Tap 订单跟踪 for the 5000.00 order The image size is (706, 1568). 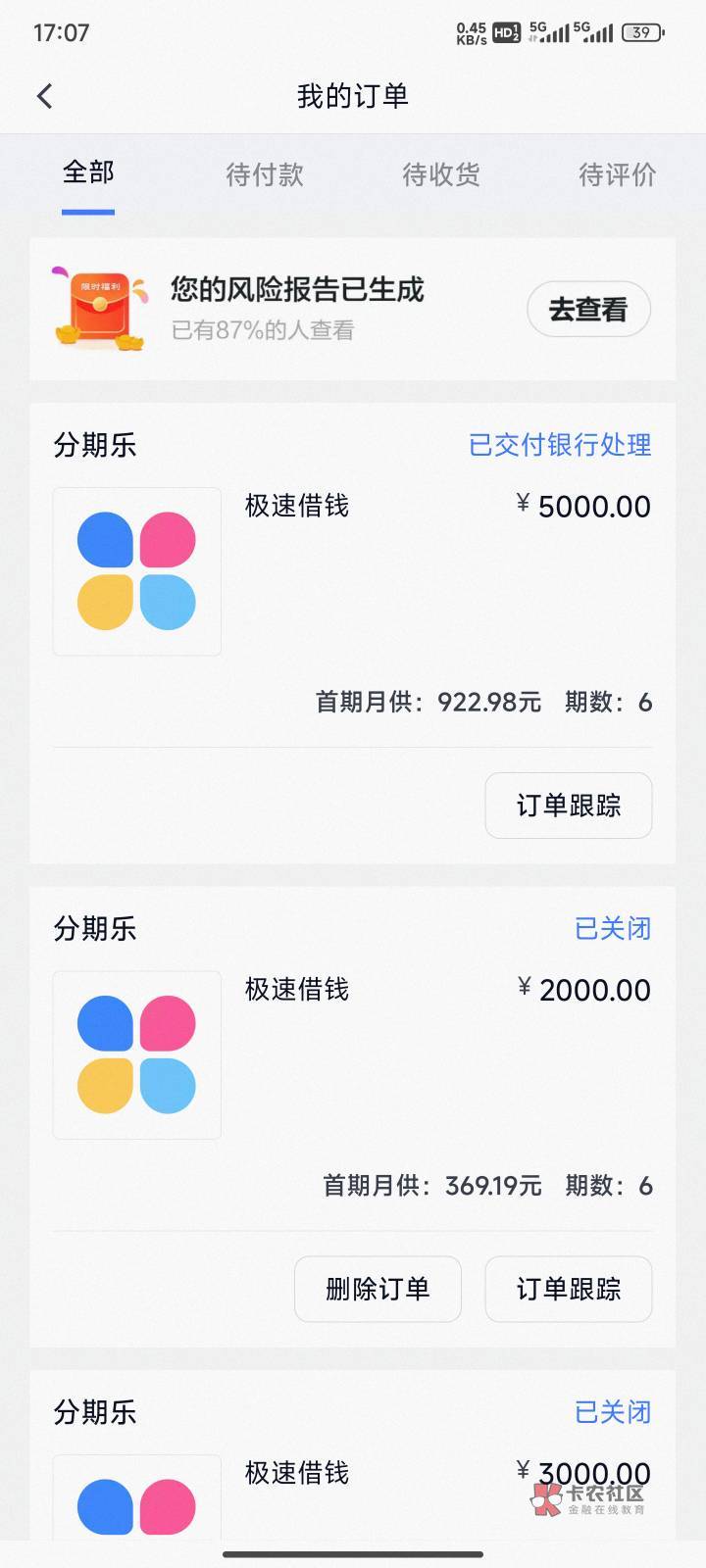coord(569,806)
